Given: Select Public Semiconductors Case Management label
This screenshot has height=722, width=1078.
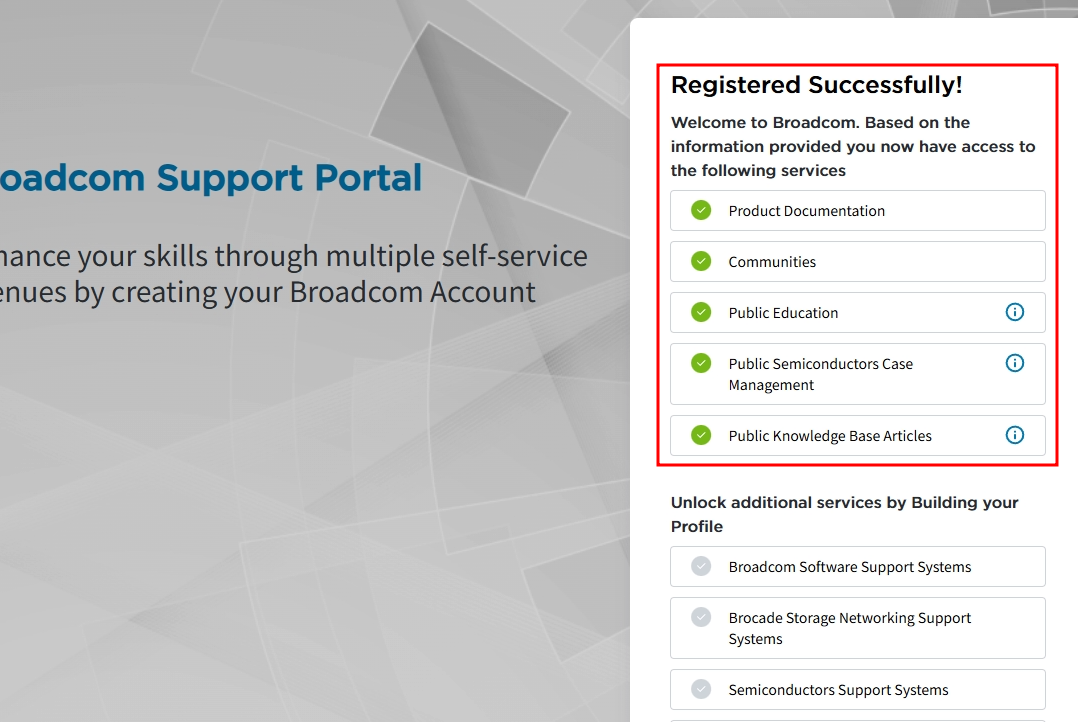Looking at the screenshot, I should pos(820,374).
